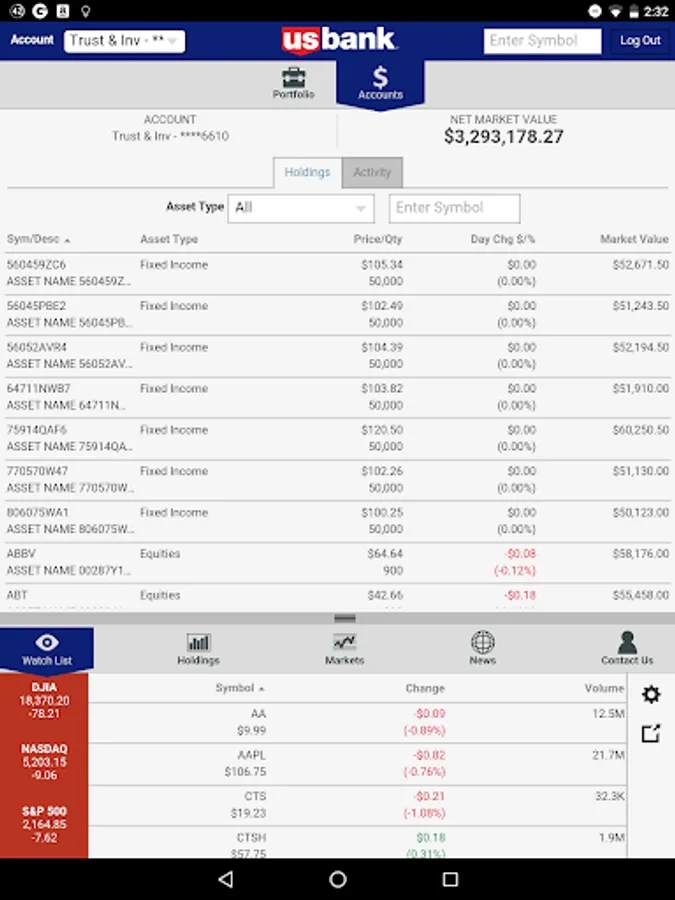Select AA in the watch list
The height and width of the screenshot is (900, 675).
[x=357, y=722]
